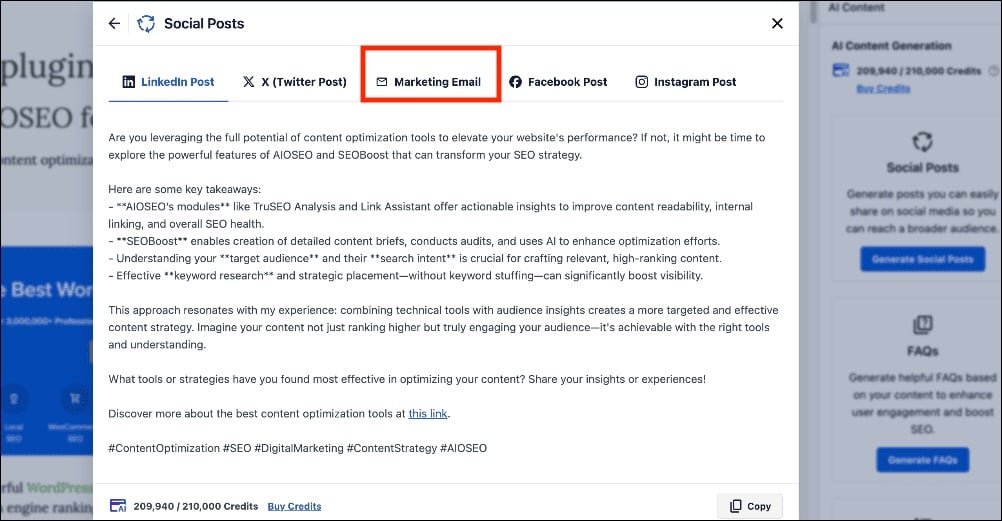Click the Instagram logo icon in the tabs
The height and width of the screenshot is (521, 1002).
tap(642, 82)
